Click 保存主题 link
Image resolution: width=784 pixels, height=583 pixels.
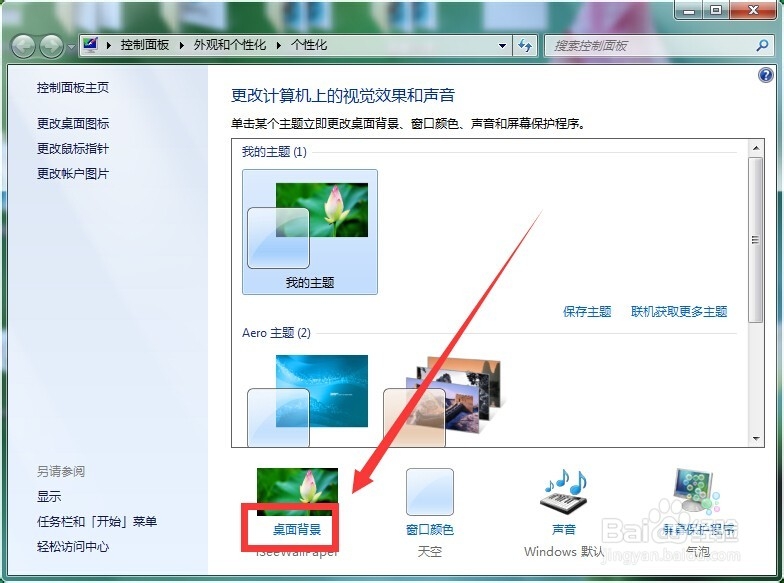coord(587,312)
